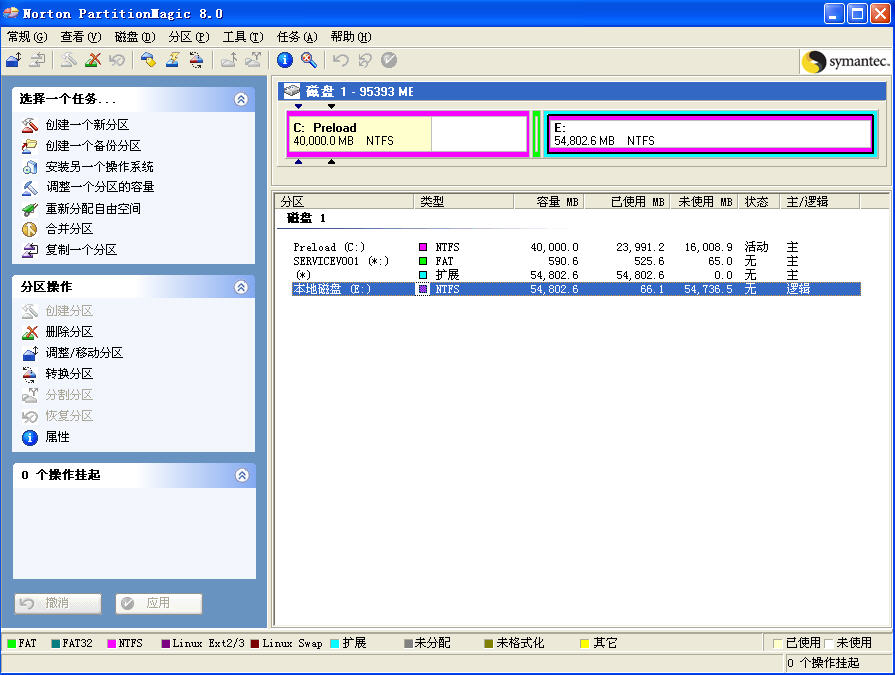Image resolution: width=895 pixels, height=675 pixels.
Task: Click the green FAT legend swatch
Action: pyautogui.click(x=11, y=644)
